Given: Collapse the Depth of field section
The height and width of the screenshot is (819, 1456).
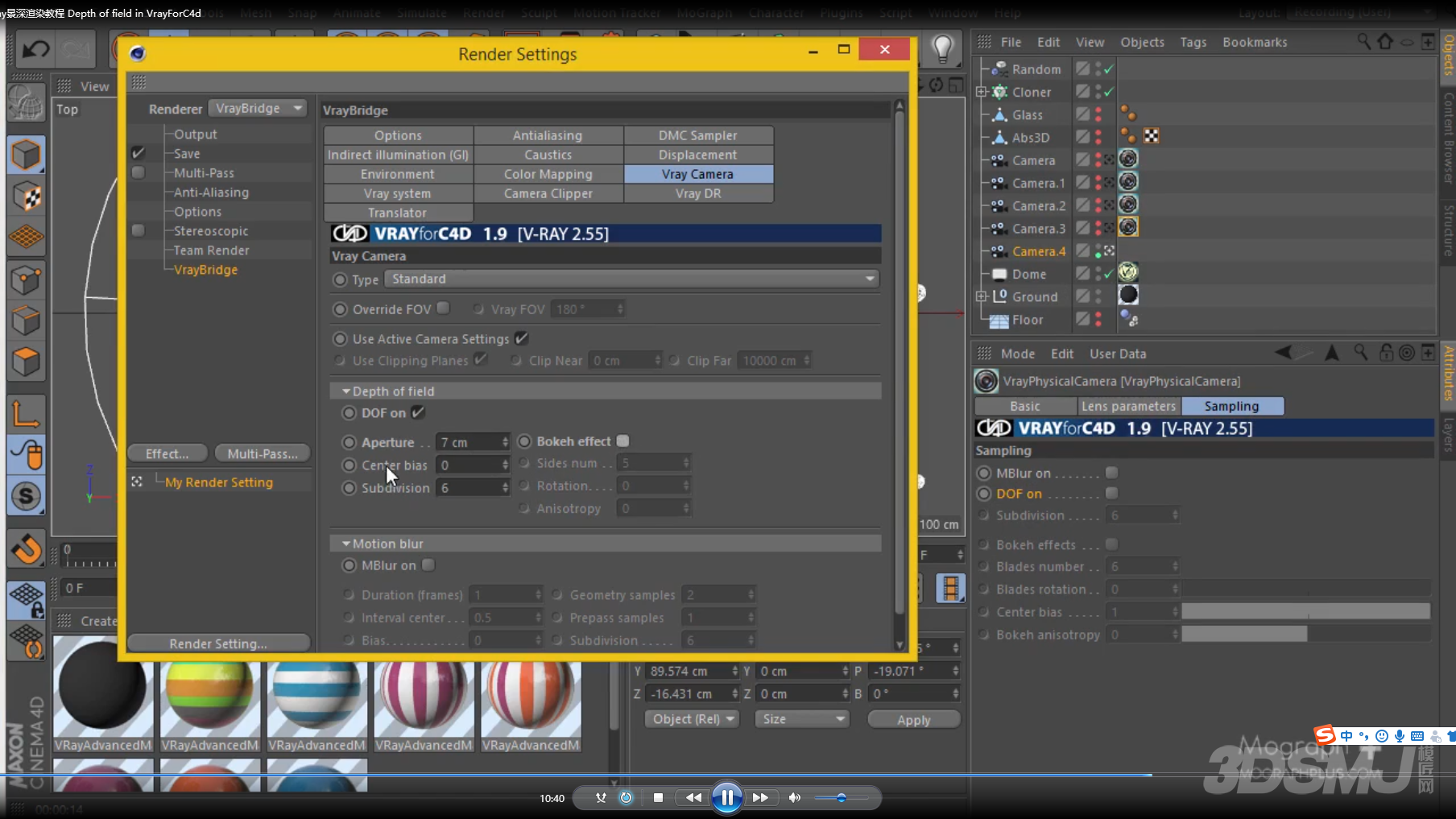Looking at the screenshot, I should [x=346, y=391].
